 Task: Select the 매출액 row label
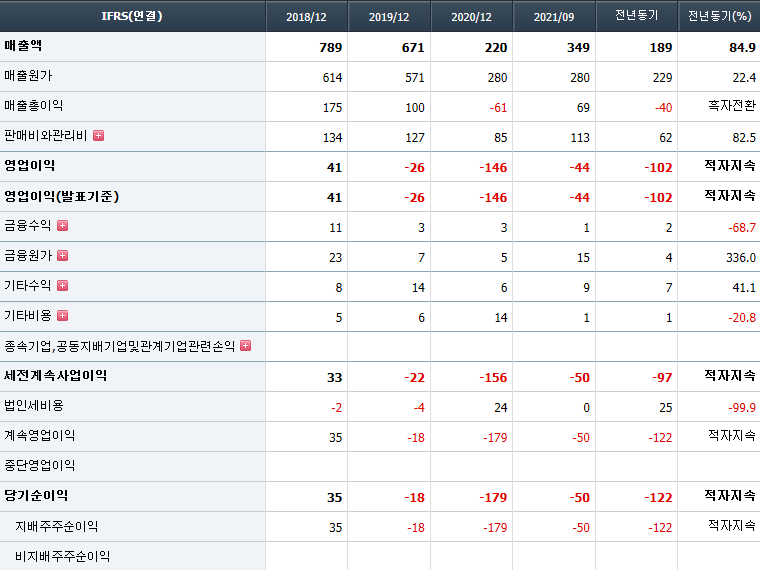[23, 46]
